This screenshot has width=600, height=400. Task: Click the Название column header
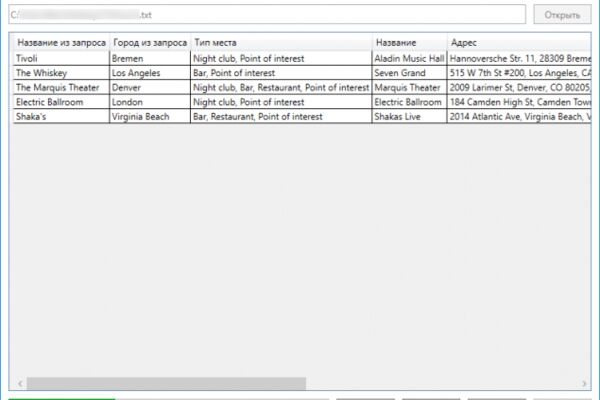(409, 42)
